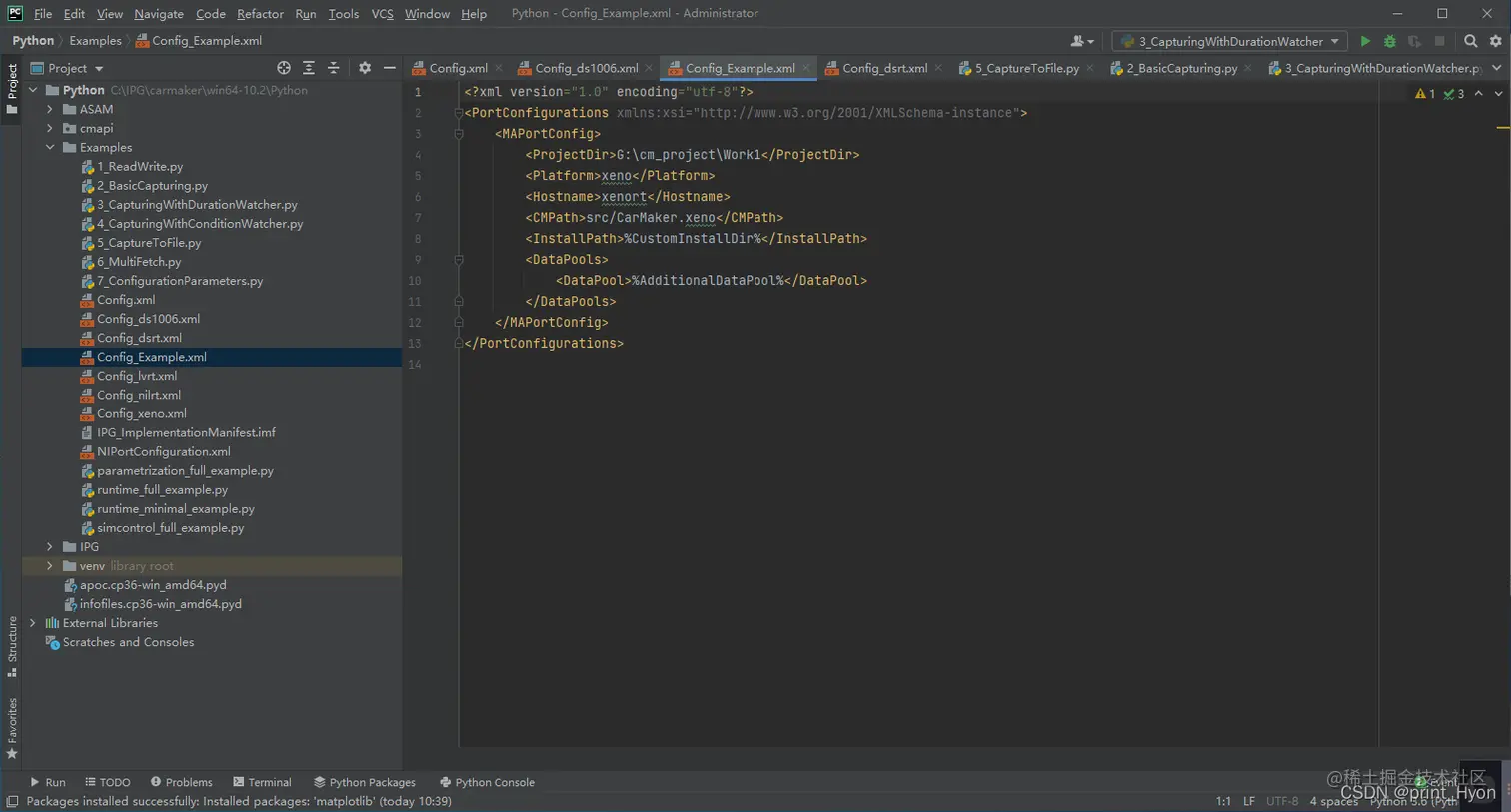Start debugging with the bug icon
The image size is (1511, 812).
(x=1389, y=41)
